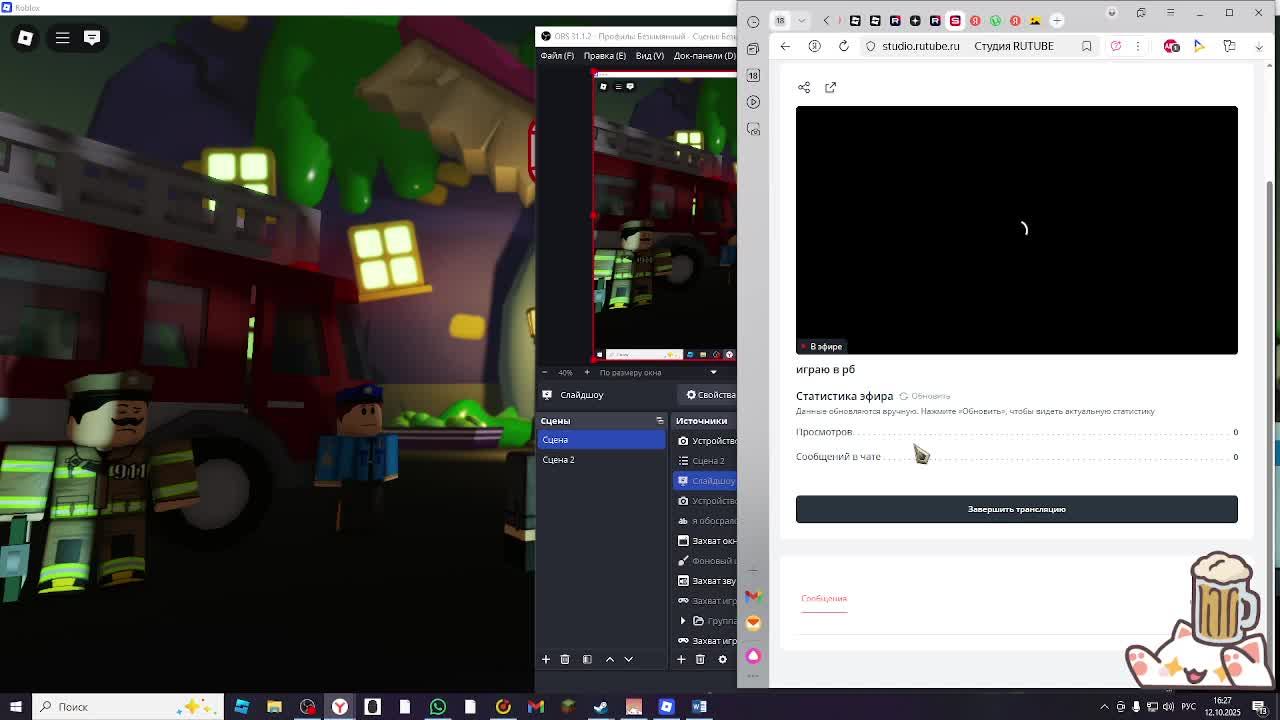The width and height of the screenshot is (1280, 720).
Task: Open taskbar clock and date
Action: [1222, 707]
